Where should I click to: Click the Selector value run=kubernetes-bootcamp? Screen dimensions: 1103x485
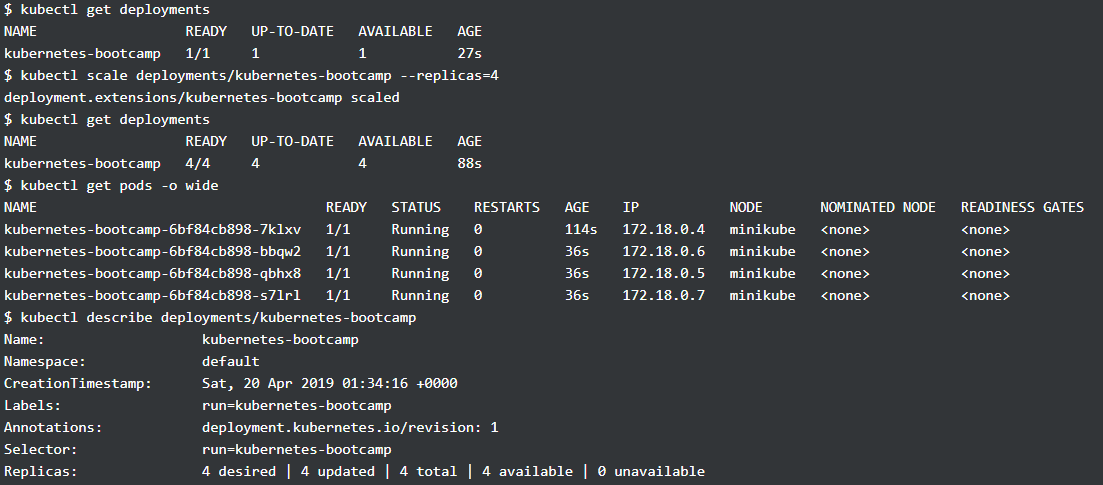coord(297,449)
